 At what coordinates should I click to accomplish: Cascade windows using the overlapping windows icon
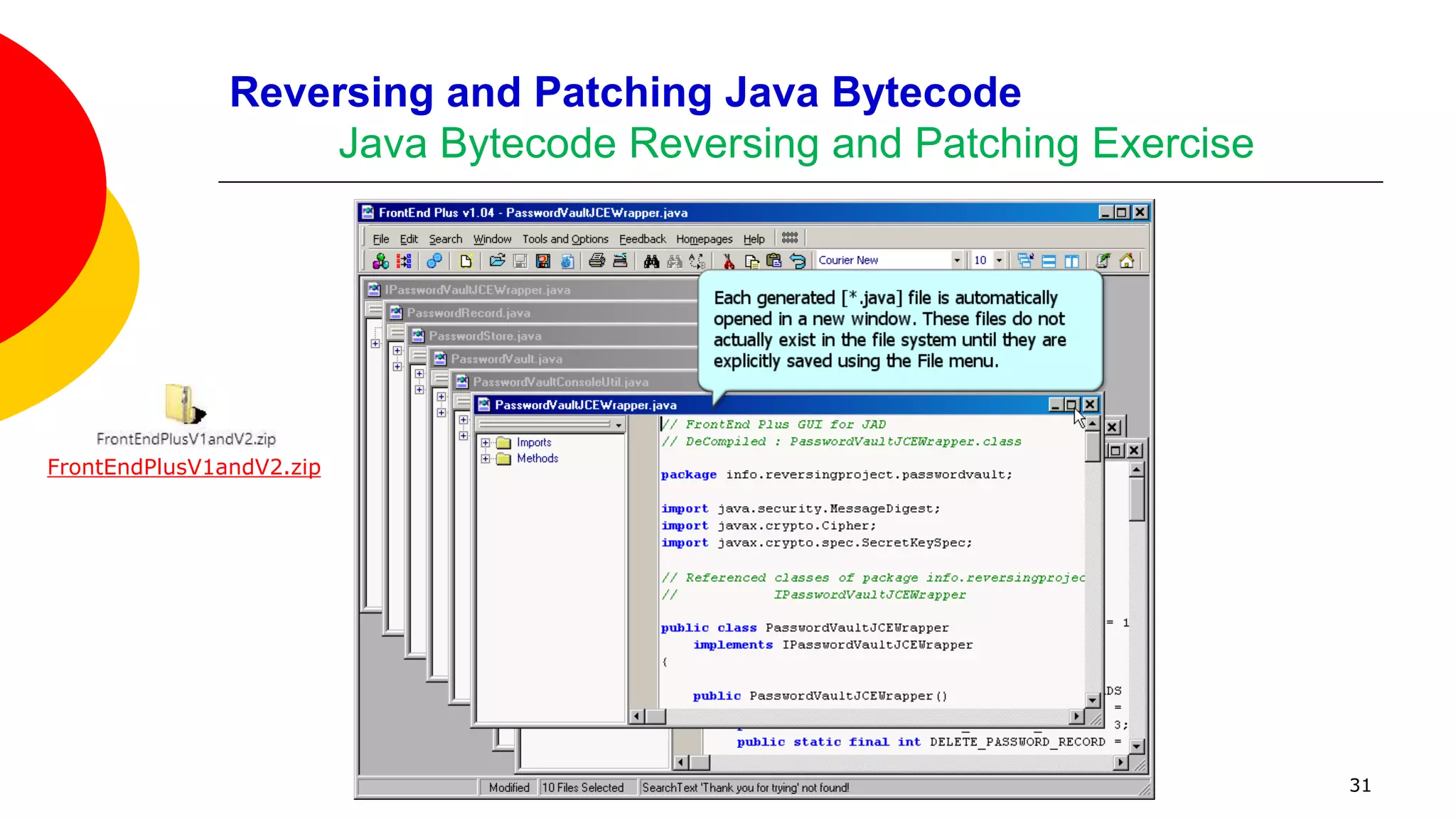pyautogui.click(x=1025, y=261)
